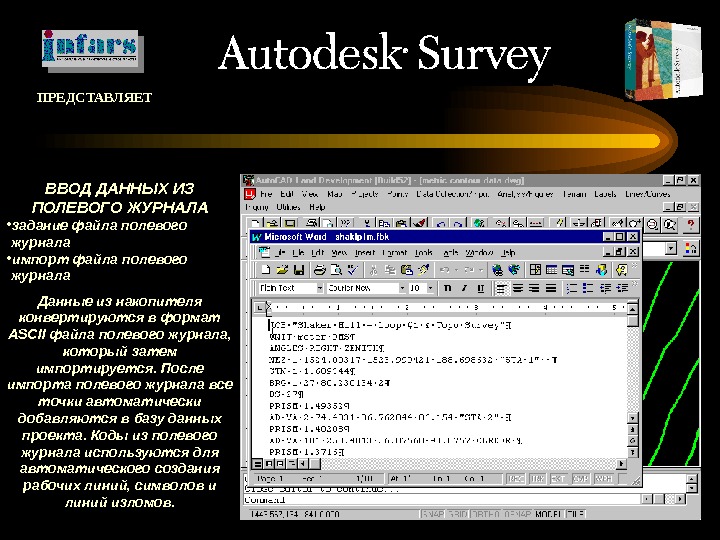Open the Courier New font dropdown
Screen dimensions: 720x540
pos(402,288)
